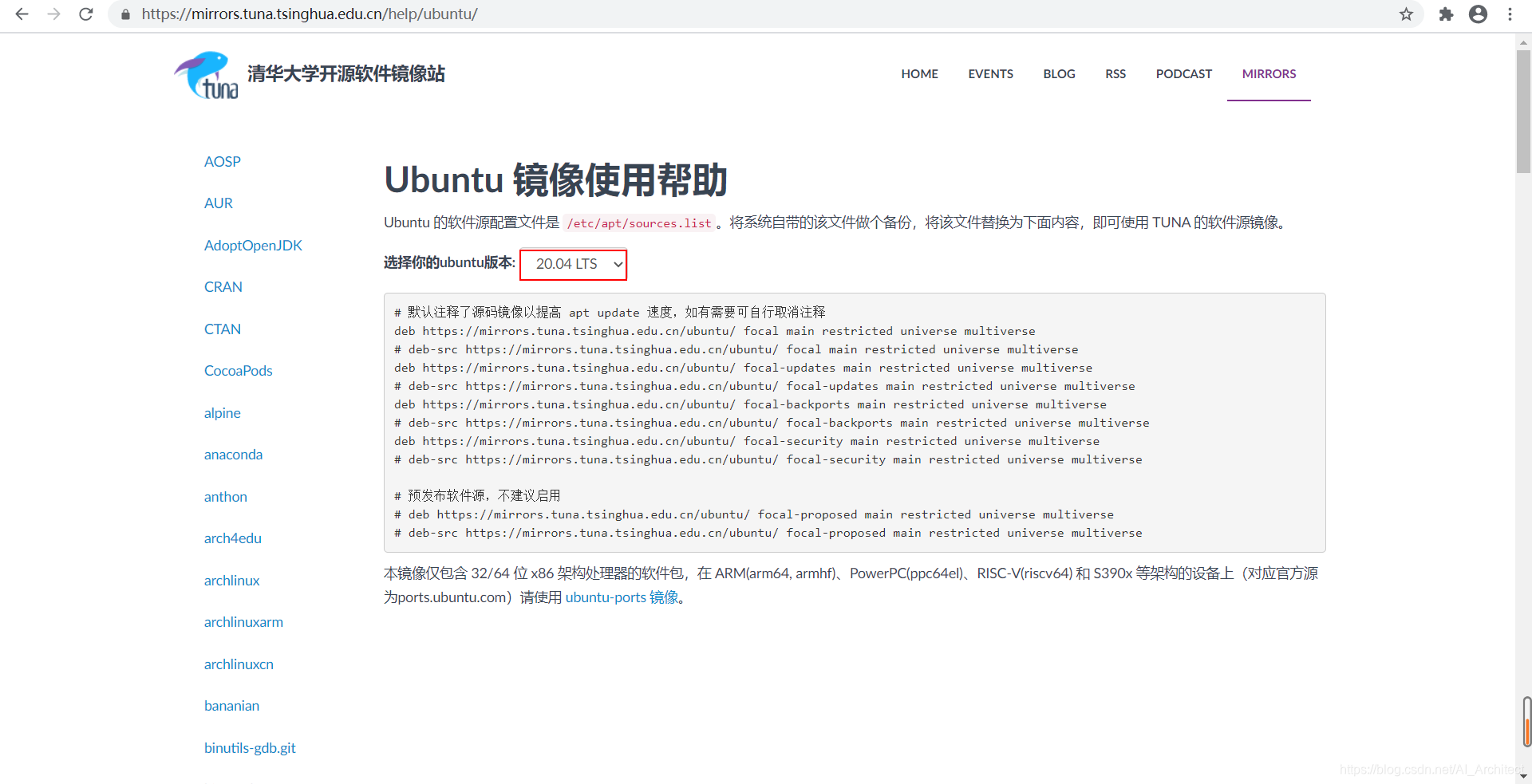
Task: Open the user profile avatar icon
Action: [1478, 14]
